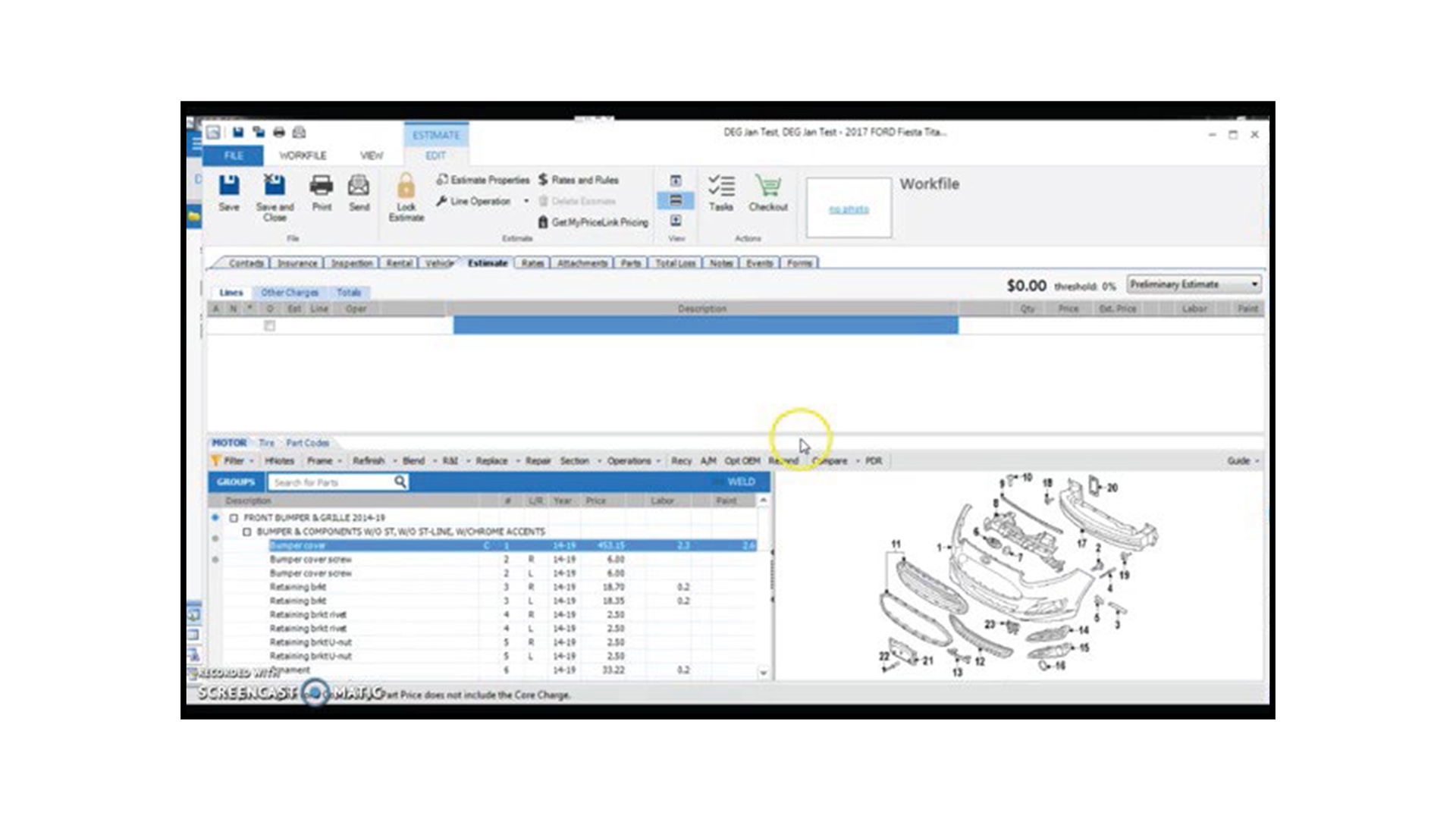
Task: Open the Filter dropdown in parts toolbar
Action: click(234, 461)
